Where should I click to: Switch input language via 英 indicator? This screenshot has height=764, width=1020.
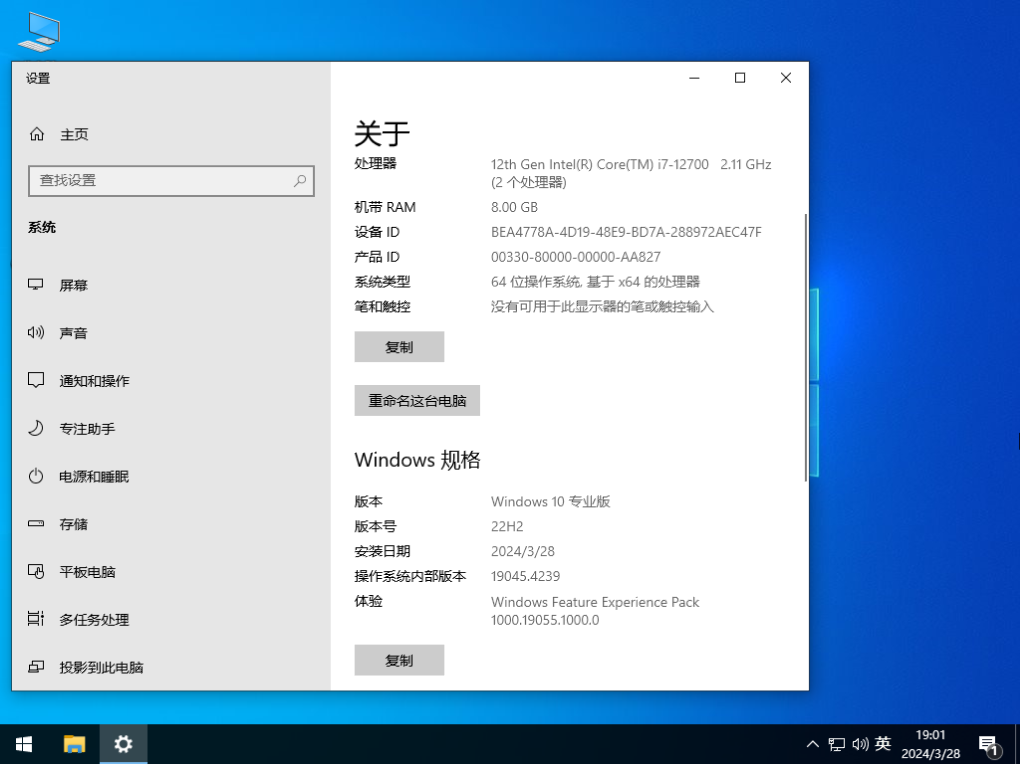(x=883, y=744)
